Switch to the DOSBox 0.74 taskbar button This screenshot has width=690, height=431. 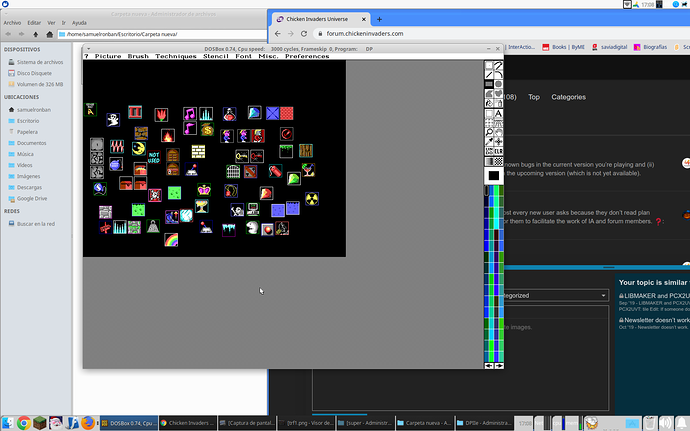click(129, 422)
